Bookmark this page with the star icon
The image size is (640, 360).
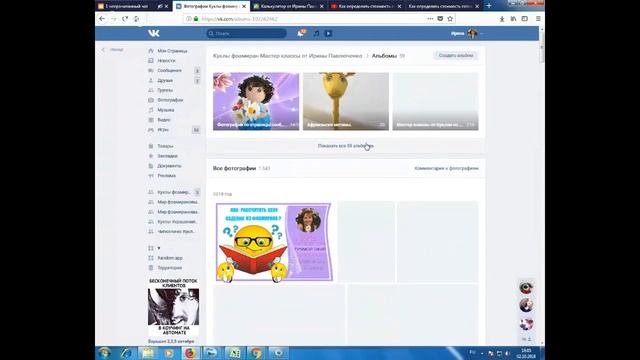(x=450, y=19)
